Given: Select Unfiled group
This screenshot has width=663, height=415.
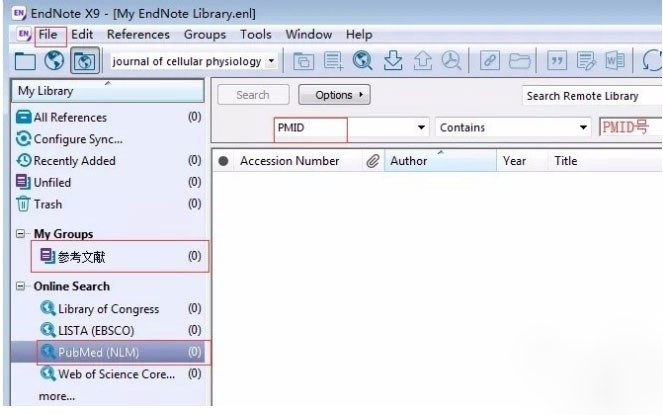Looking at the screenshot, I should [109, 182].
